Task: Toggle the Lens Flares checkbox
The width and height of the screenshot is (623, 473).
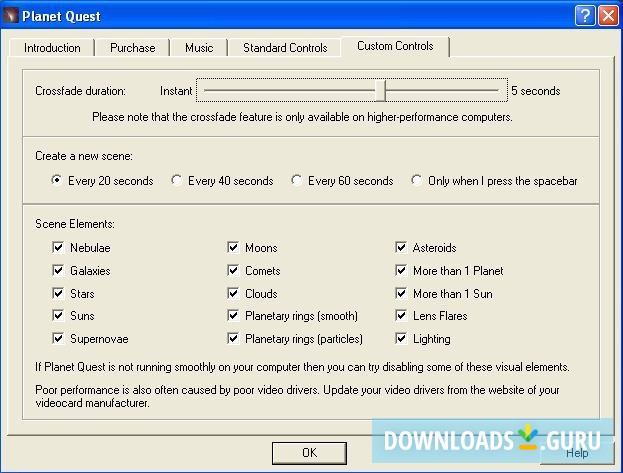Action: [401, 316]
